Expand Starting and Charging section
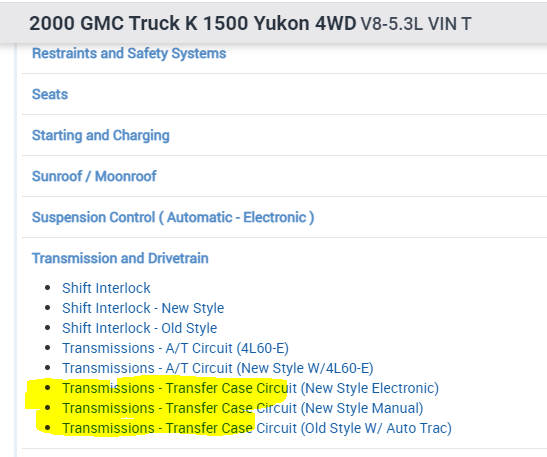 click(101, 136)
